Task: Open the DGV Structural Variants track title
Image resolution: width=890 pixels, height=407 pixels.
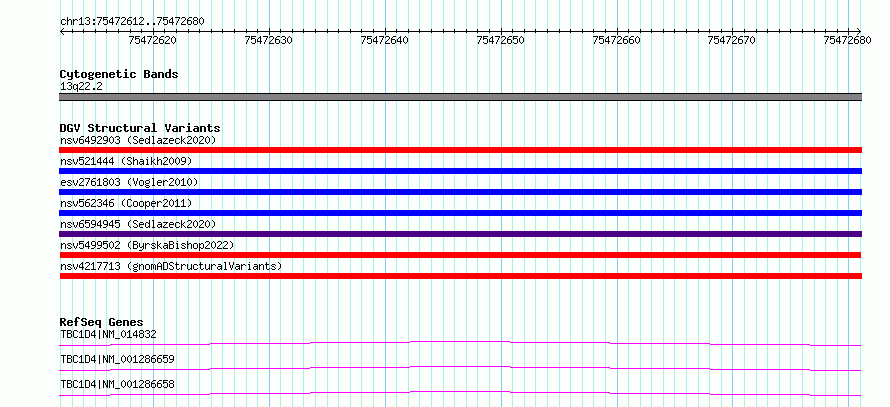Action: pos(140,128)
